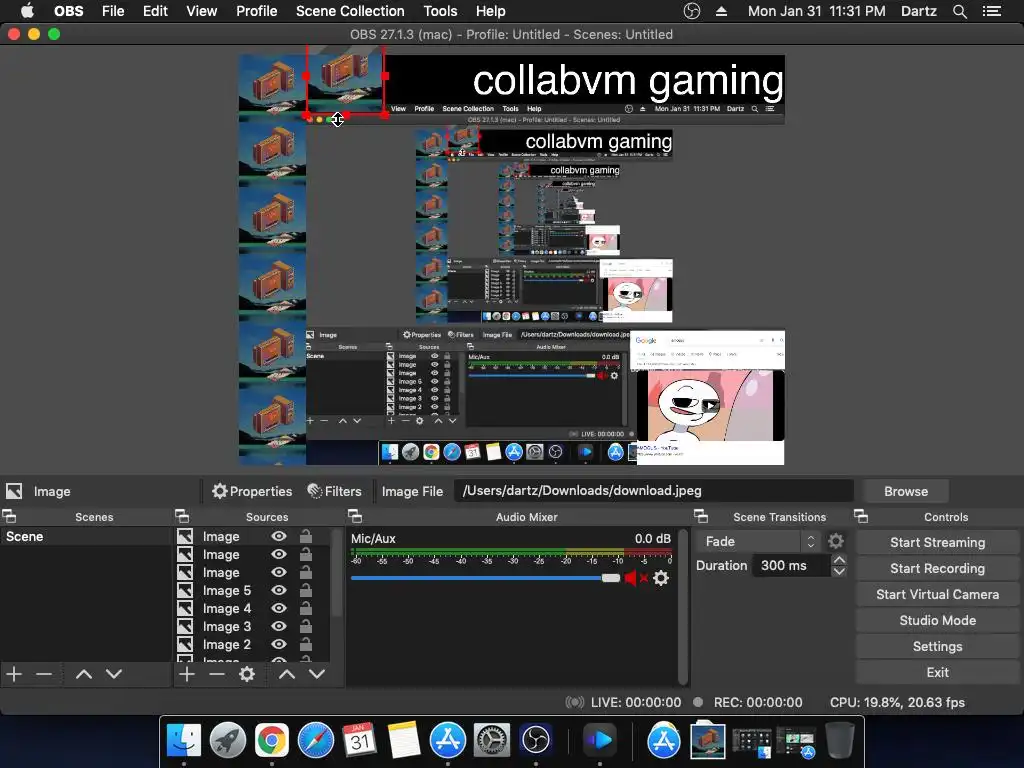
Task: Open Filters for the selected source
Action: tap(334, 491)
